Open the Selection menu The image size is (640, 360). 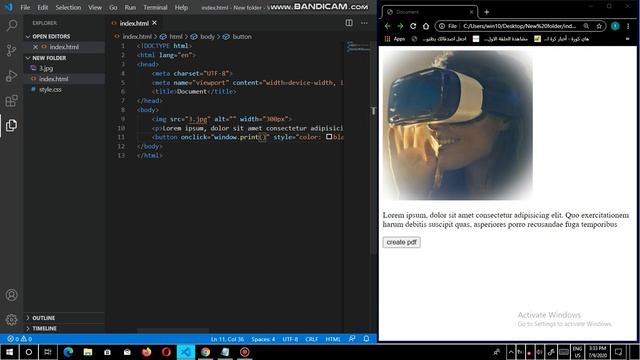click(x=68, y=7)
